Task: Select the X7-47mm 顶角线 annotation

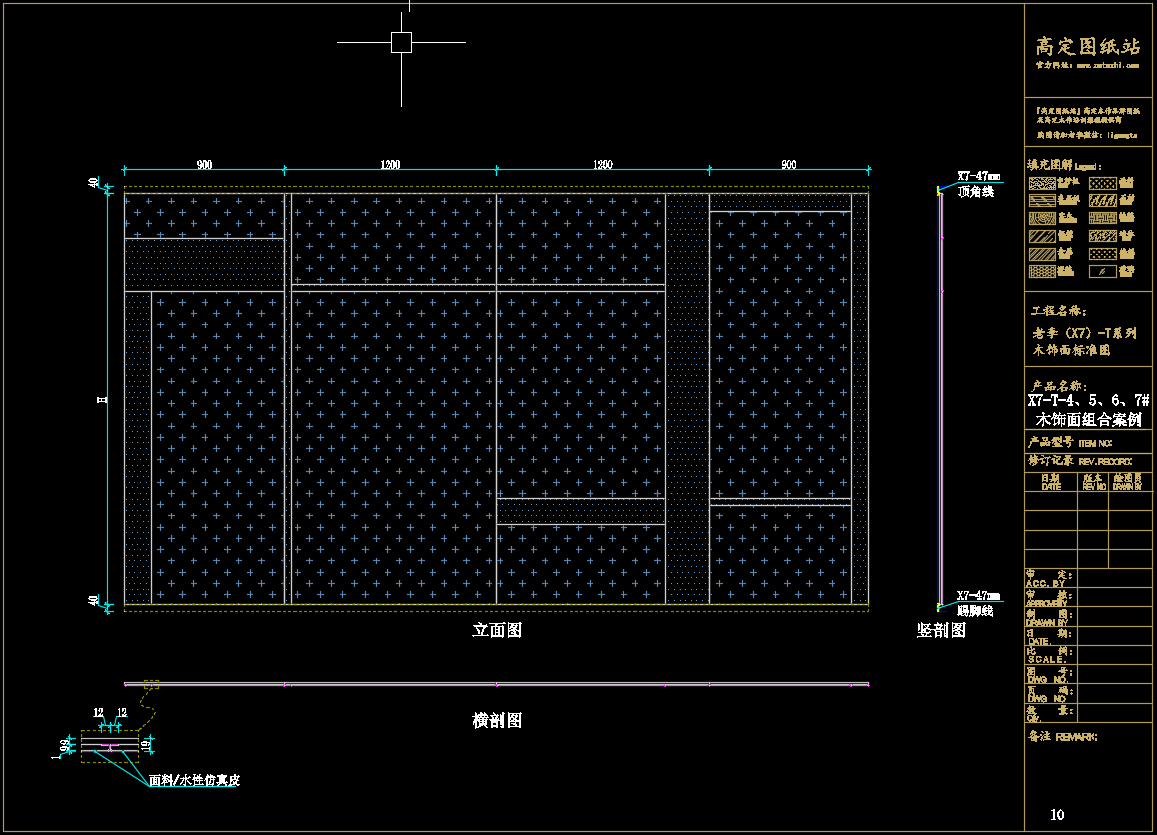Action: (x=977, y=183)
